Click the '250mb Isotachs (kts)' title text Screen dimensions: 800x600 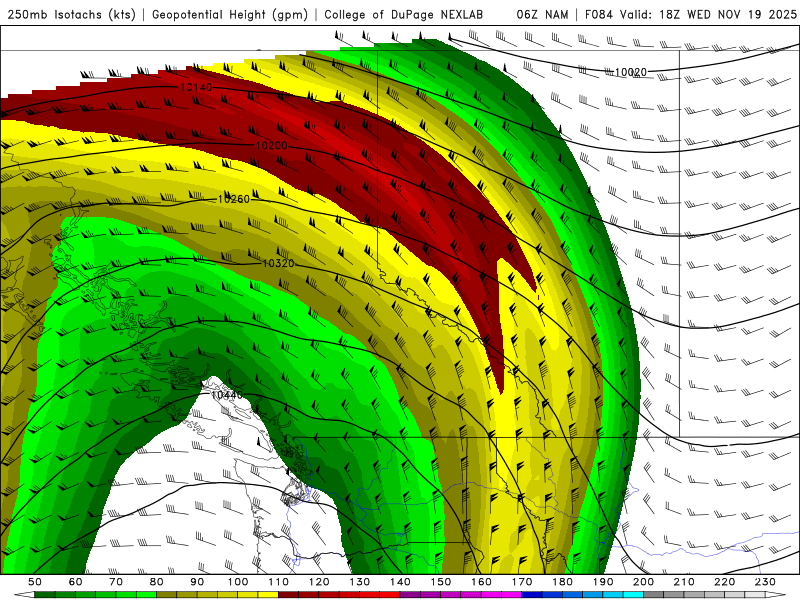(71, 15)
